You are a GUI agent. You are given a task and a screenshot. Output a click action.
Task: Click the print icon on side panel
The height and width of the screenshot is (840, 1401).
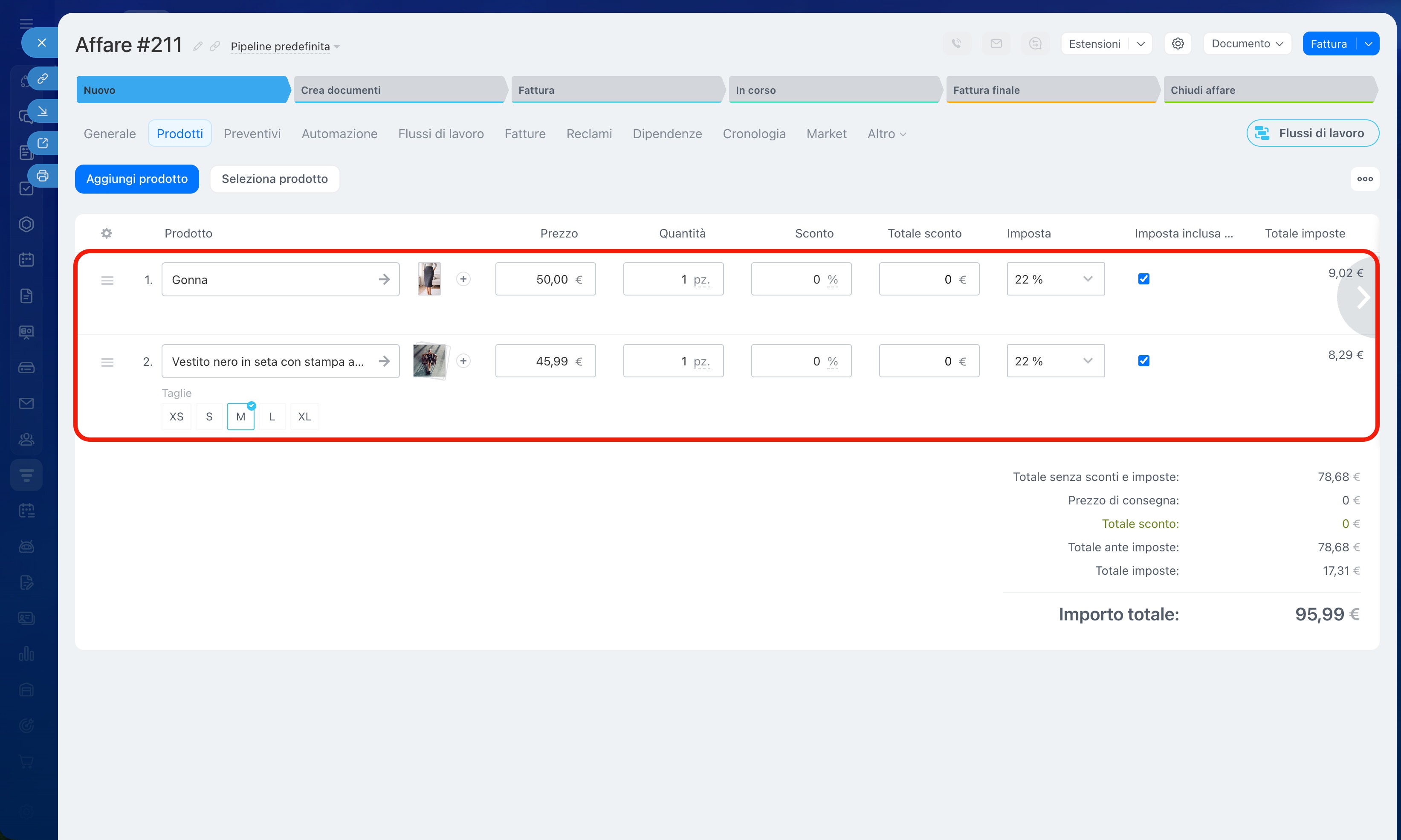[43, 176]
